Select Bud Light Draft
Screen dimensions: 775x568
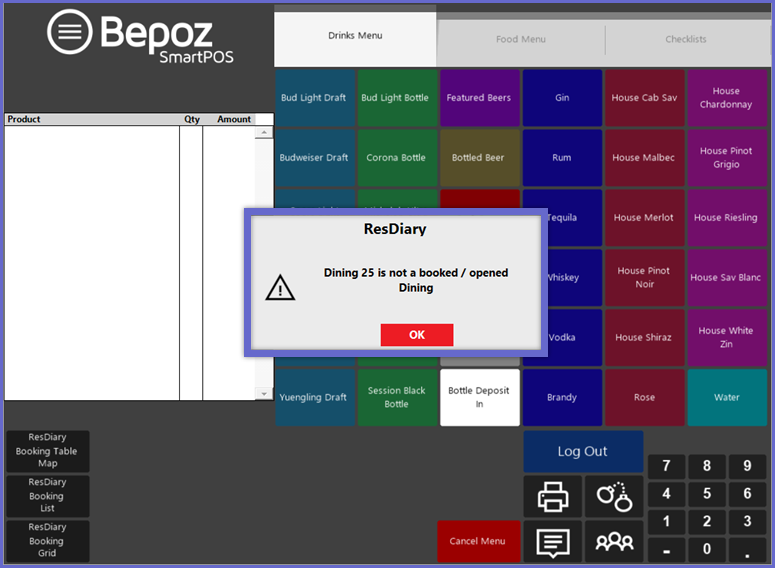[x=314, y=98]
